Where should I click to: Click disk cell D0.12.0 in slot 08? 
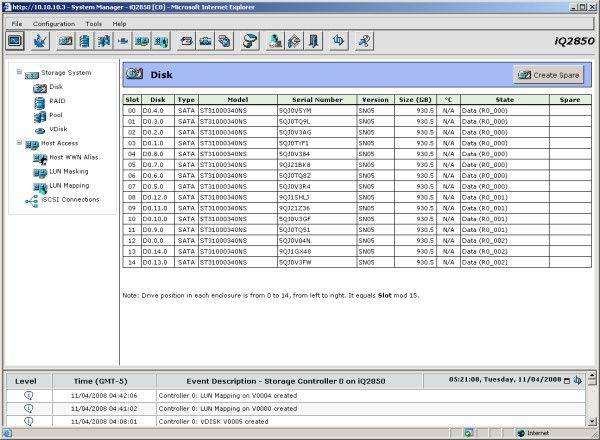click(158, 197)
